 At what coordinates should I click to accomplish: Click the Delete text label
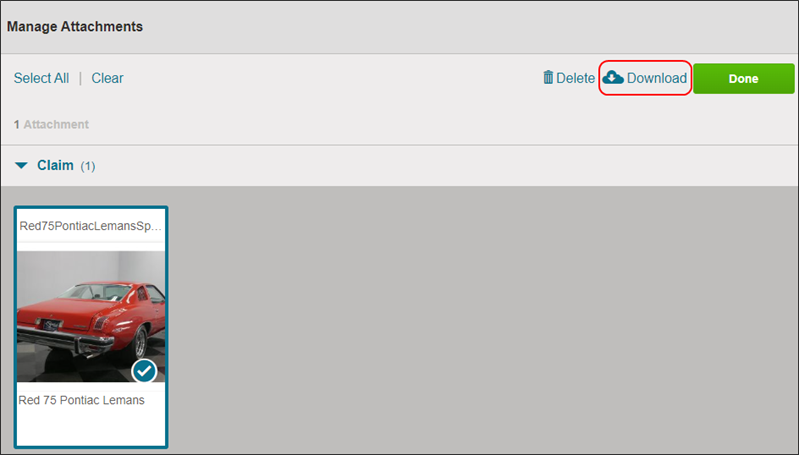tap(575, 78)
